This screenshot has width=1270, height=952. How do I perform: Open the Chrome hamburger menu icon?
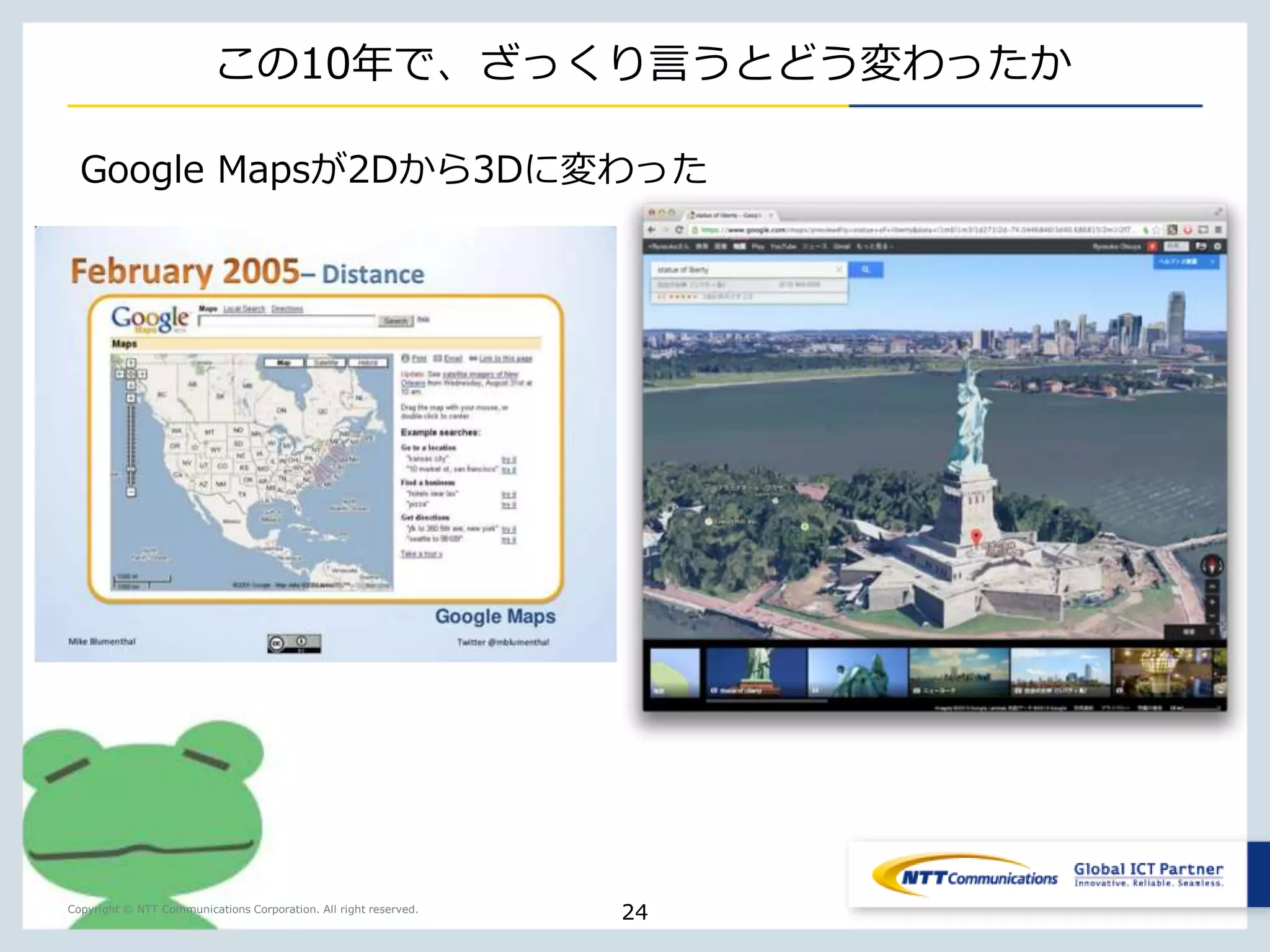tap(1218, 229)
